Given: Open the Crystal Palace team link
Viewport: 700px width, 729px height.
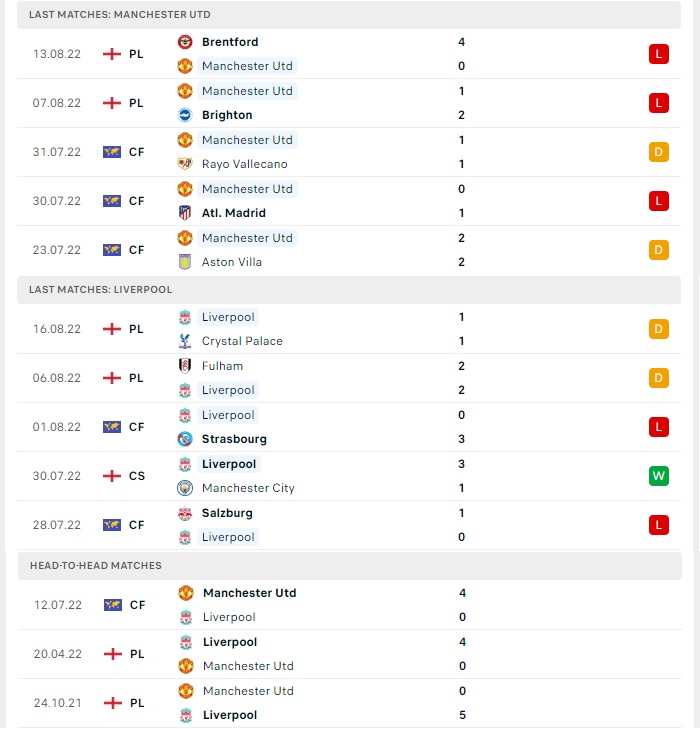Looking at the screenshot, I should click(x=242, y=341).
